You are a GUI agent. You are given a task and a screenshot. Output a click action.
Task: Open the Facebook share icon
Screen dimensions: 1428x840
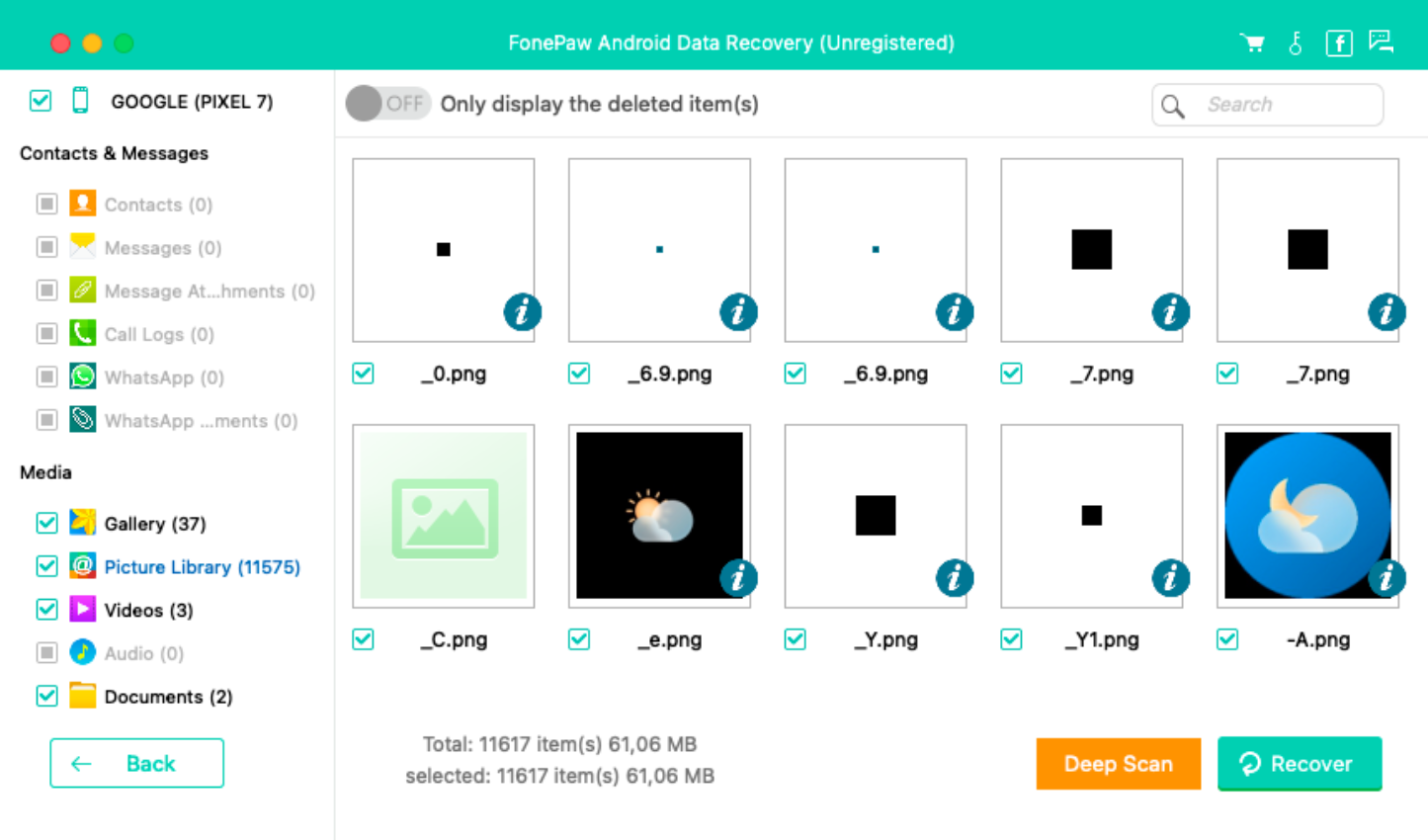1339,43
